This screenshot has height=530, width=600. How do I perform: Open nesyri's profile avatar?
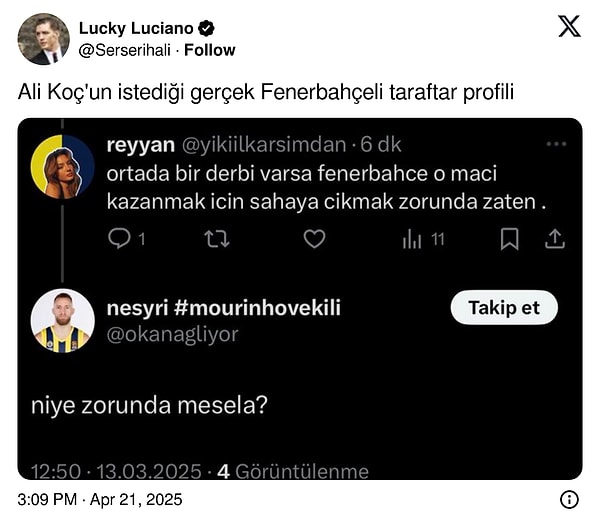62,321
